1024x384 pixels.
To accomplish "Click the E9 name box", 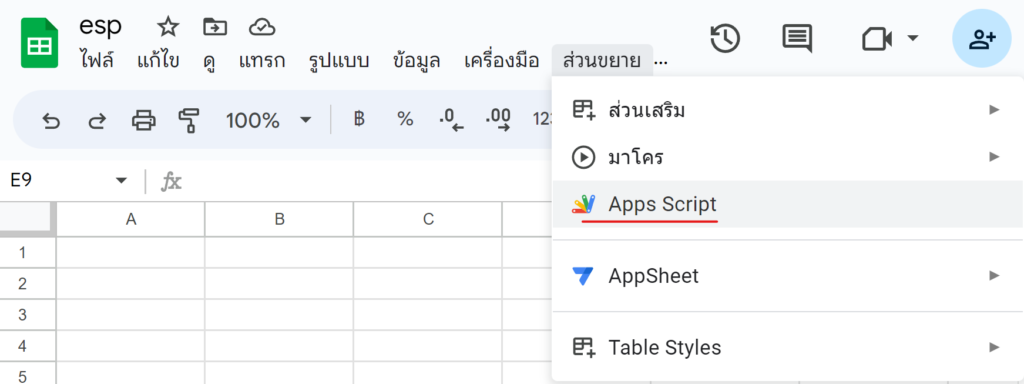I will [57, 181].
